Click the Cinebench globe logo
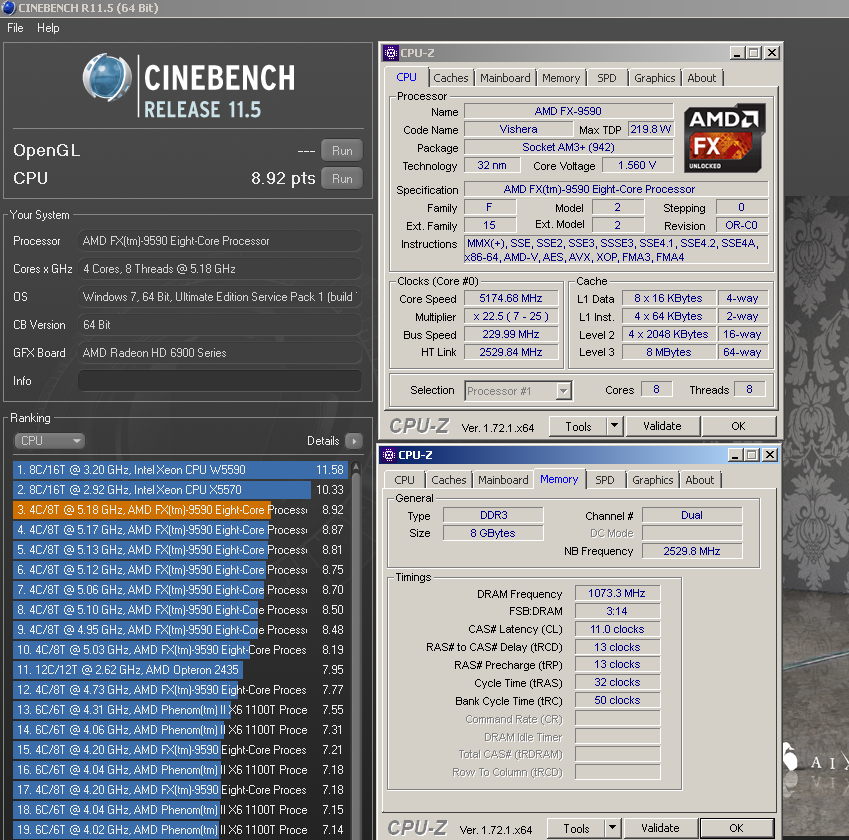Screen dimensions: 849x840 click(x=107, y=77)
